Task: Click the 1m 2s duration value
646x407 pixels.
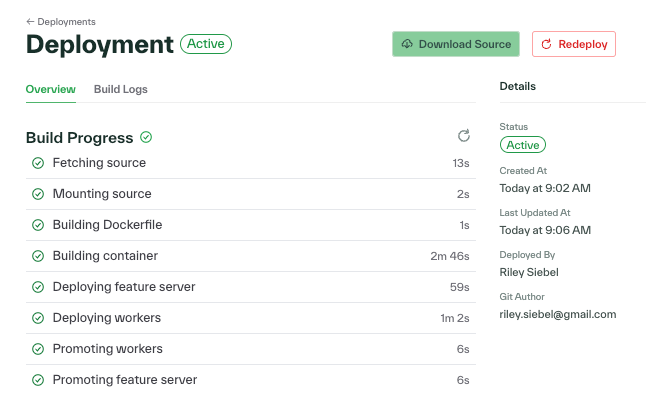Action: pos(455,318)
